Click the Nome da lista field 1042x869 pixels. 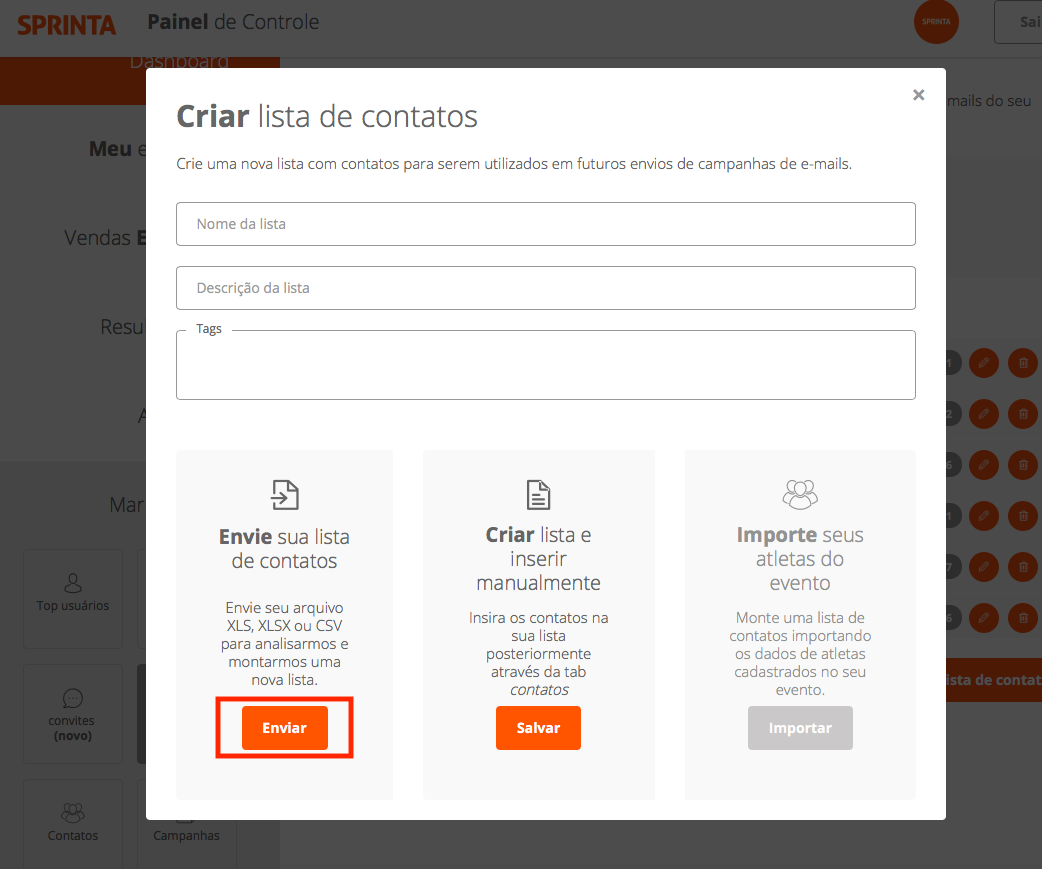click(546, 224)
